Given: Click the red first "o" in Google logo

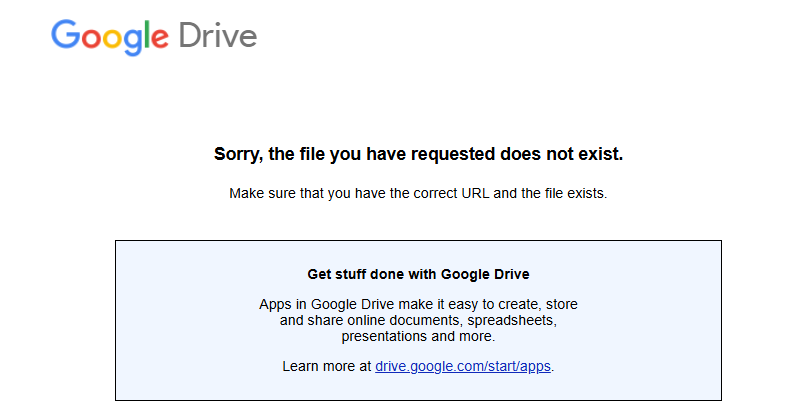Looking at the screenshot, I should pos(90,39).
